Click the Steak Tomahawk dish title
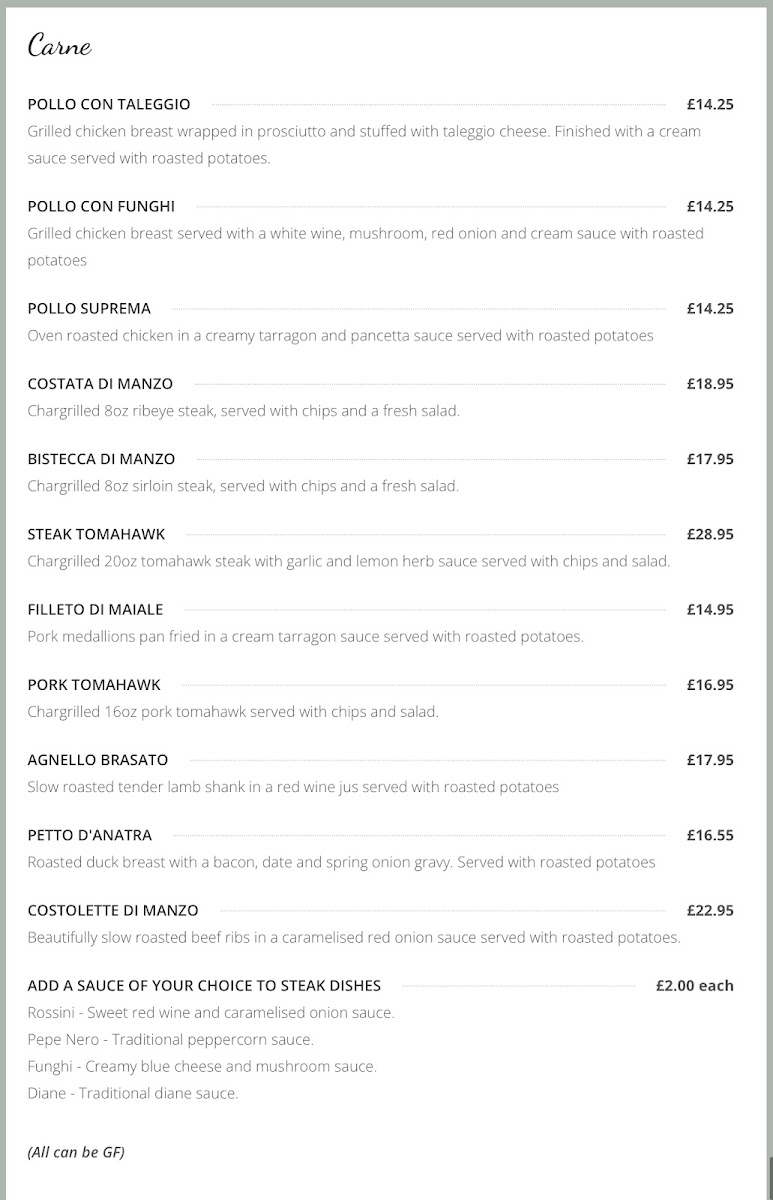Screen dimensions: 773x1200 click(x=96, y=534)
